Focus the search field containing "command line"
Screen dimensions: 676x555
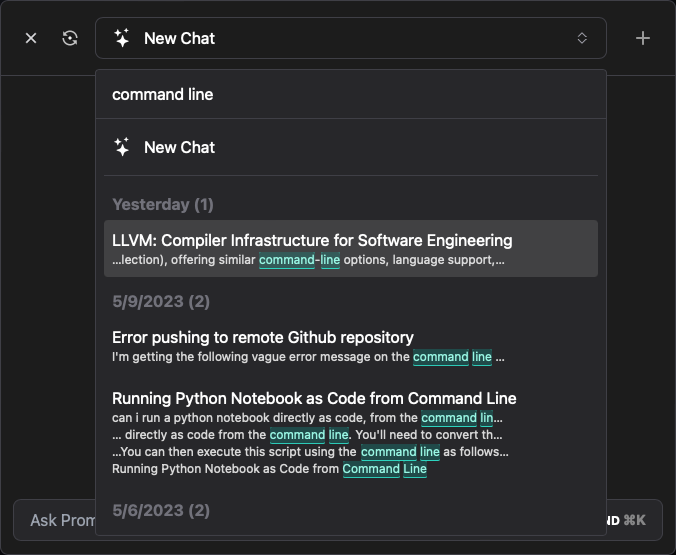pyautogui.click(x=350, y=94)
